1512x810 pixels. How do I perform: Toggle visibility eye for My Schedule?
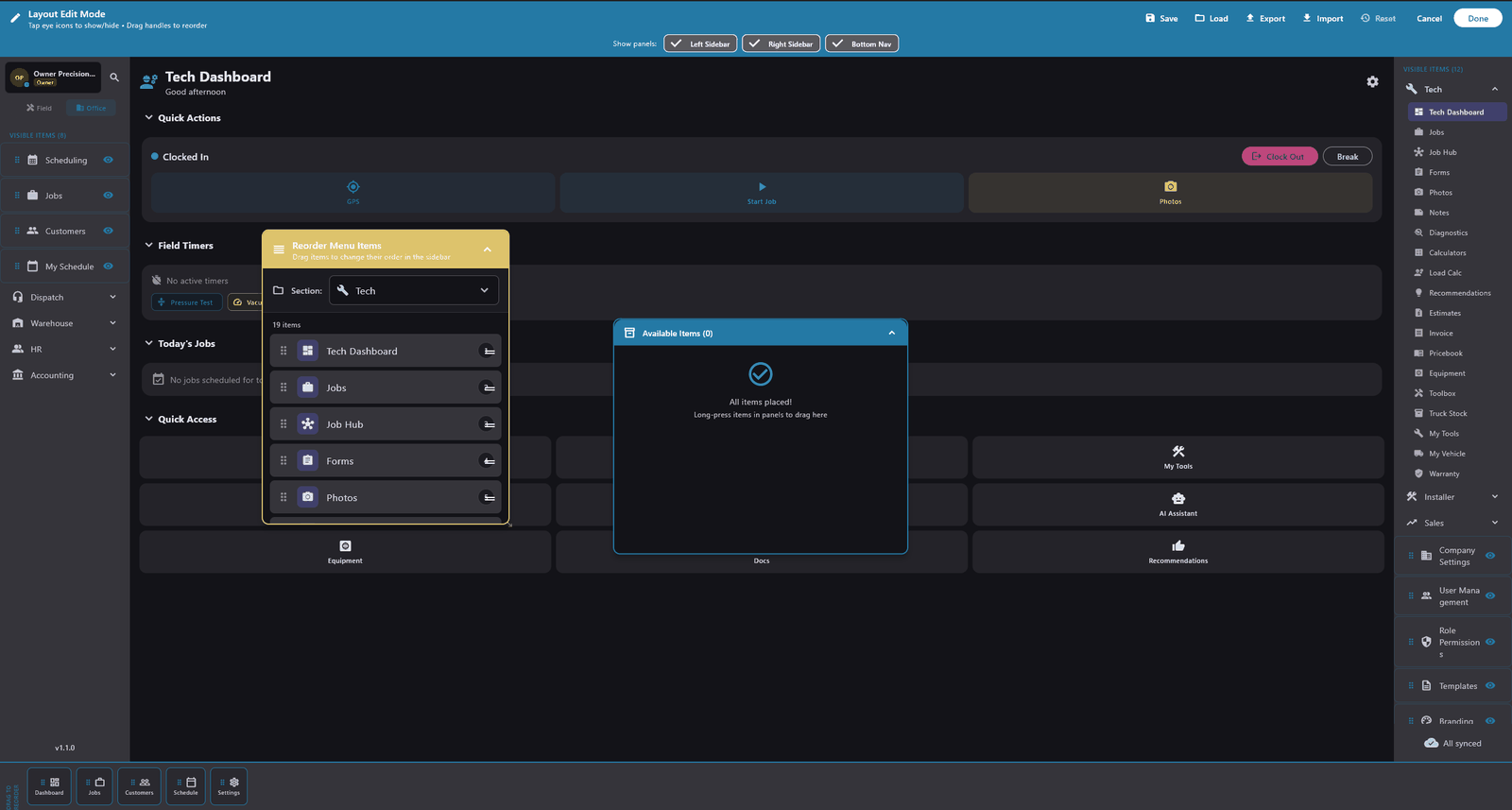[x=108, y=267]
